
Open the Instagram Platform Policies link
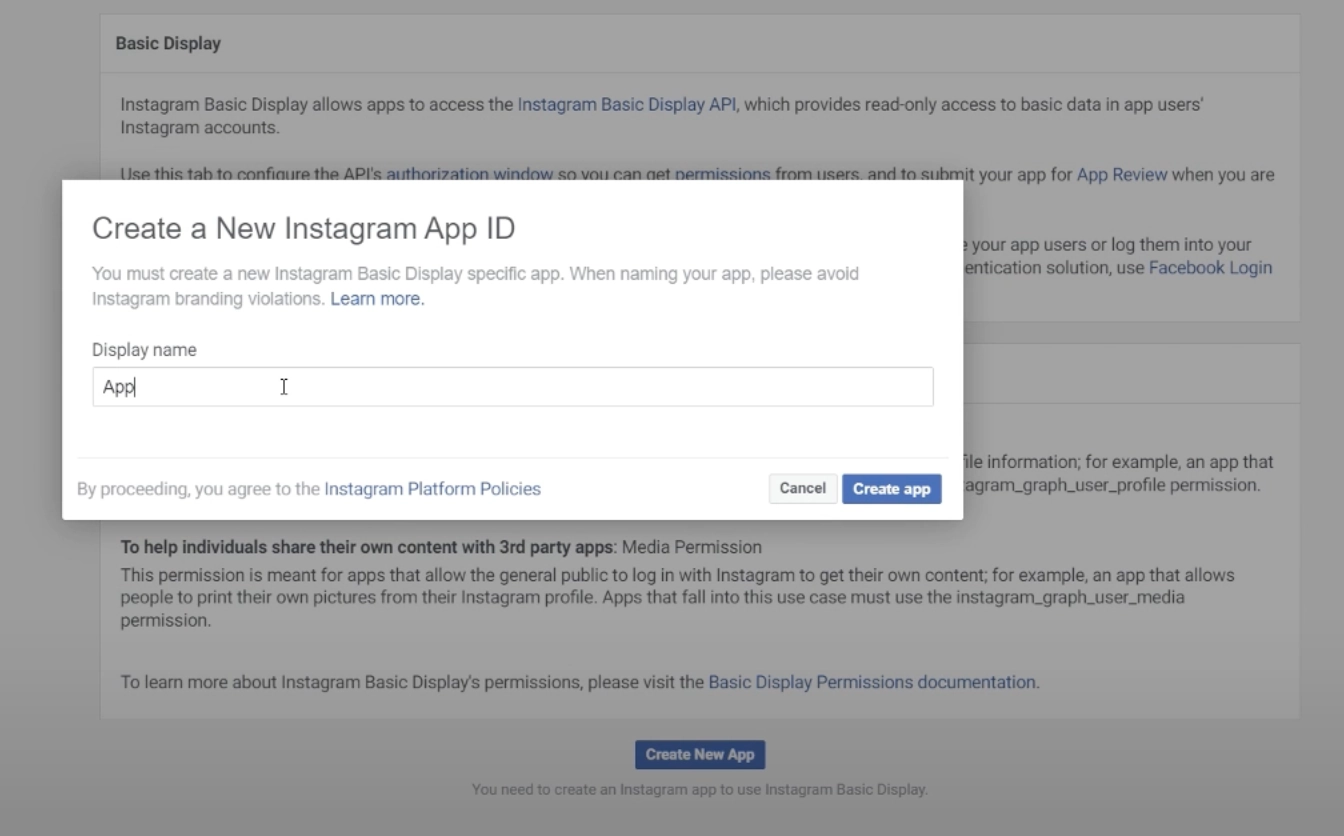432,489
